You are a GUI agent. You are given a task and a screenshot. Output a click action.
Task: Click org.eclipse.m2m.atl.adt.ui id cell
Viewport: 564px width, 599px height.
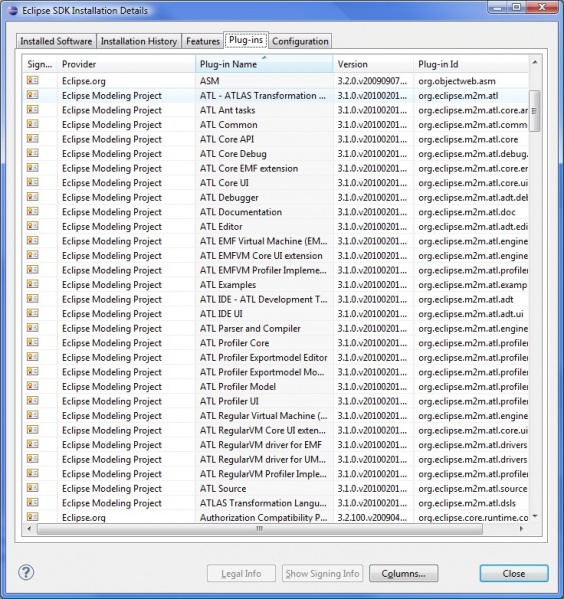click(471, 314)
